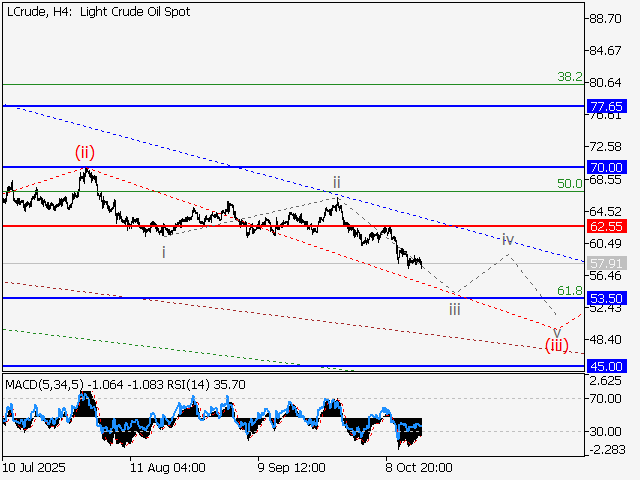The height and width of the screenshot is (480, 640).
Task: Click the 53.50 support price label
Action: pos(607,298)
